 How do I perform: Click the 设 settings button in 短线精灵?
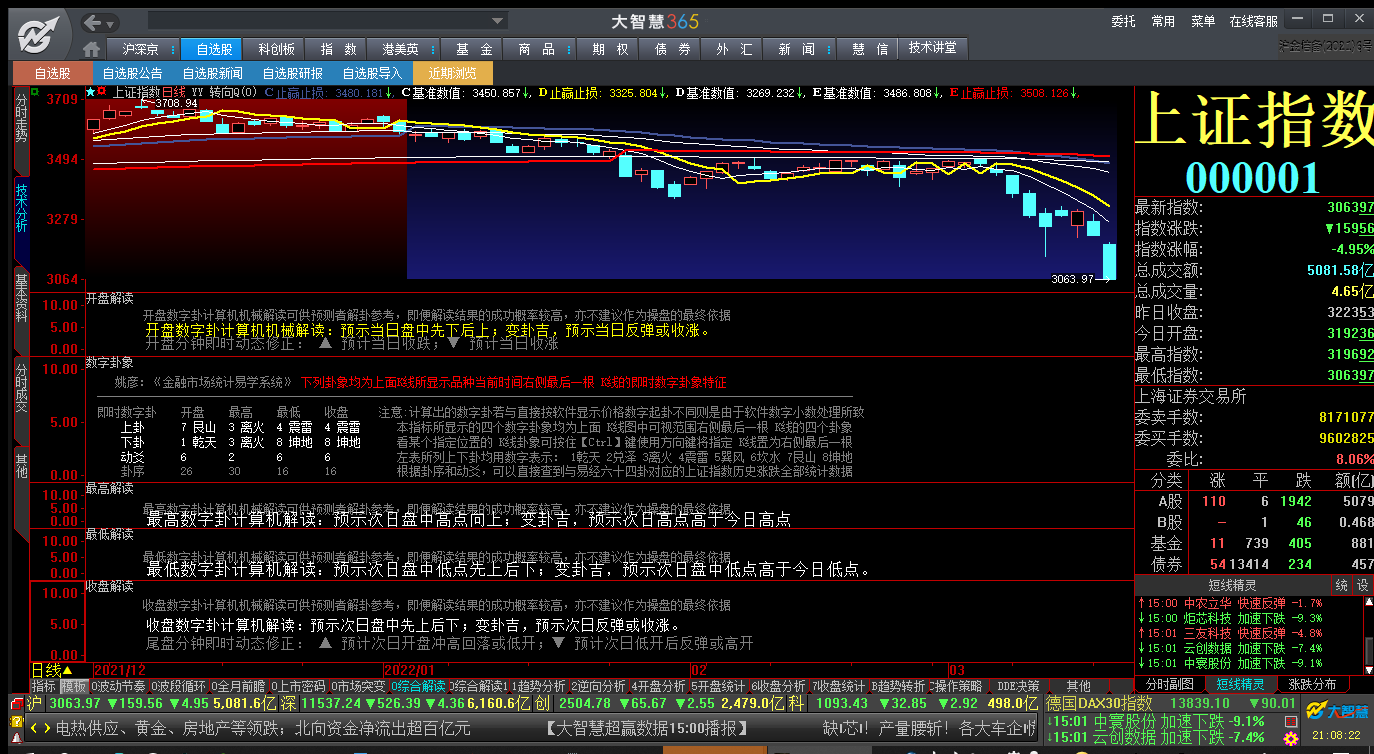[x=1362, y=585]
